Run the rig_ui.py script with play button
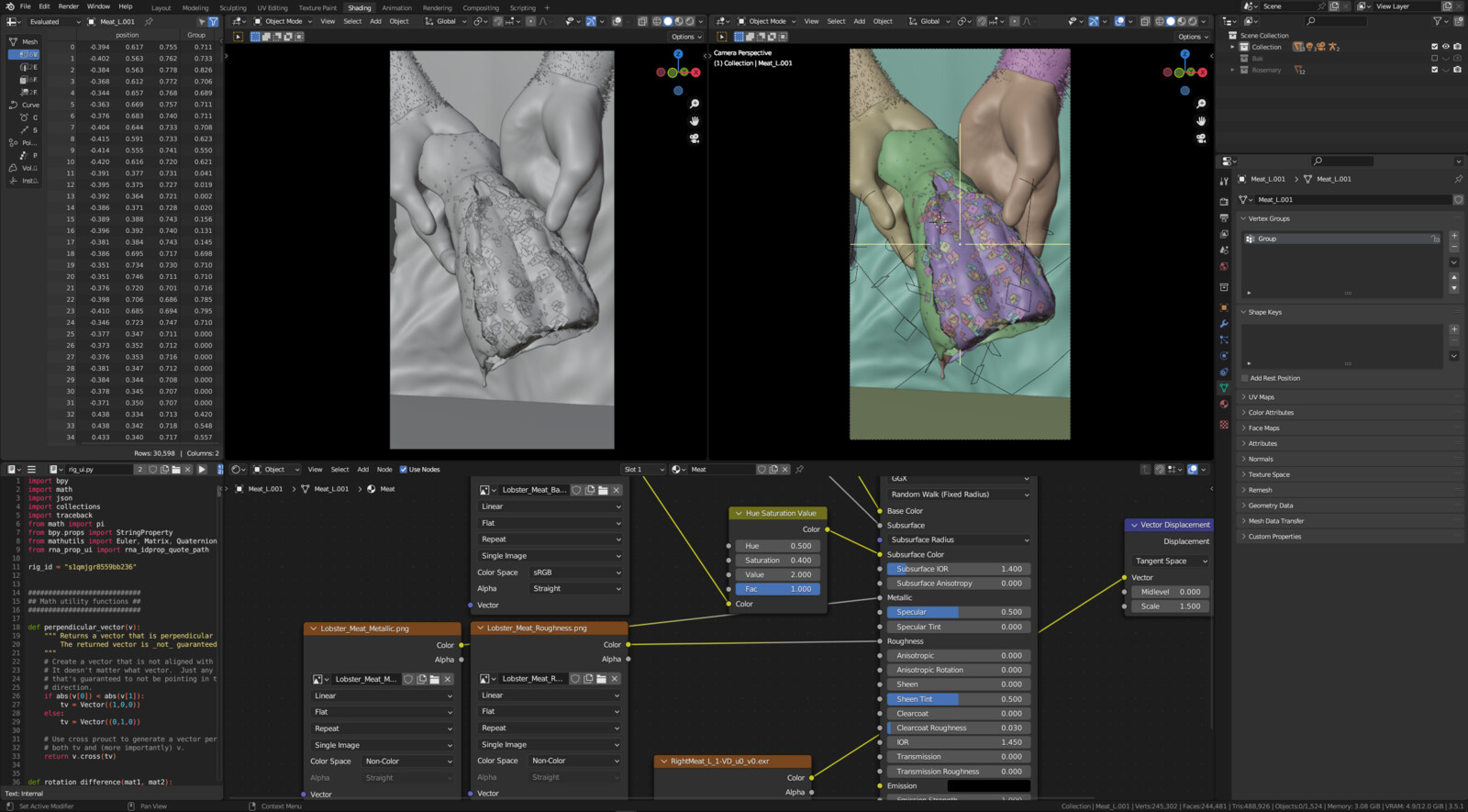Screen dimensions: 1468x812 click(x=202, y=469)
